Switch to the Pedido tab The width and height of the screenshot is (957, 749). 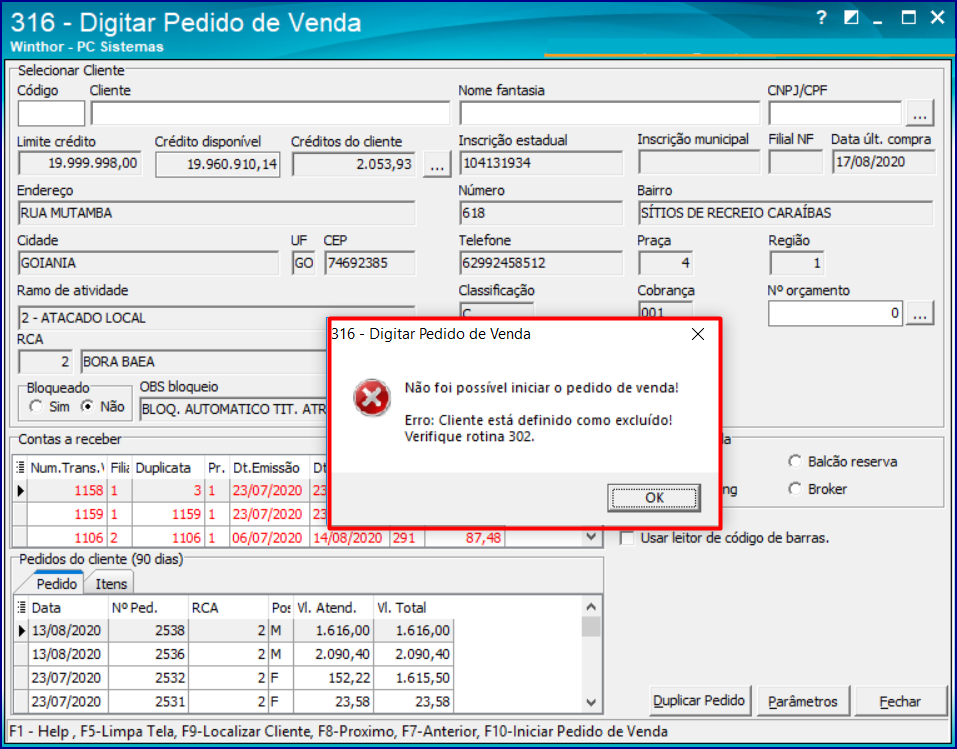pos(56,584)
